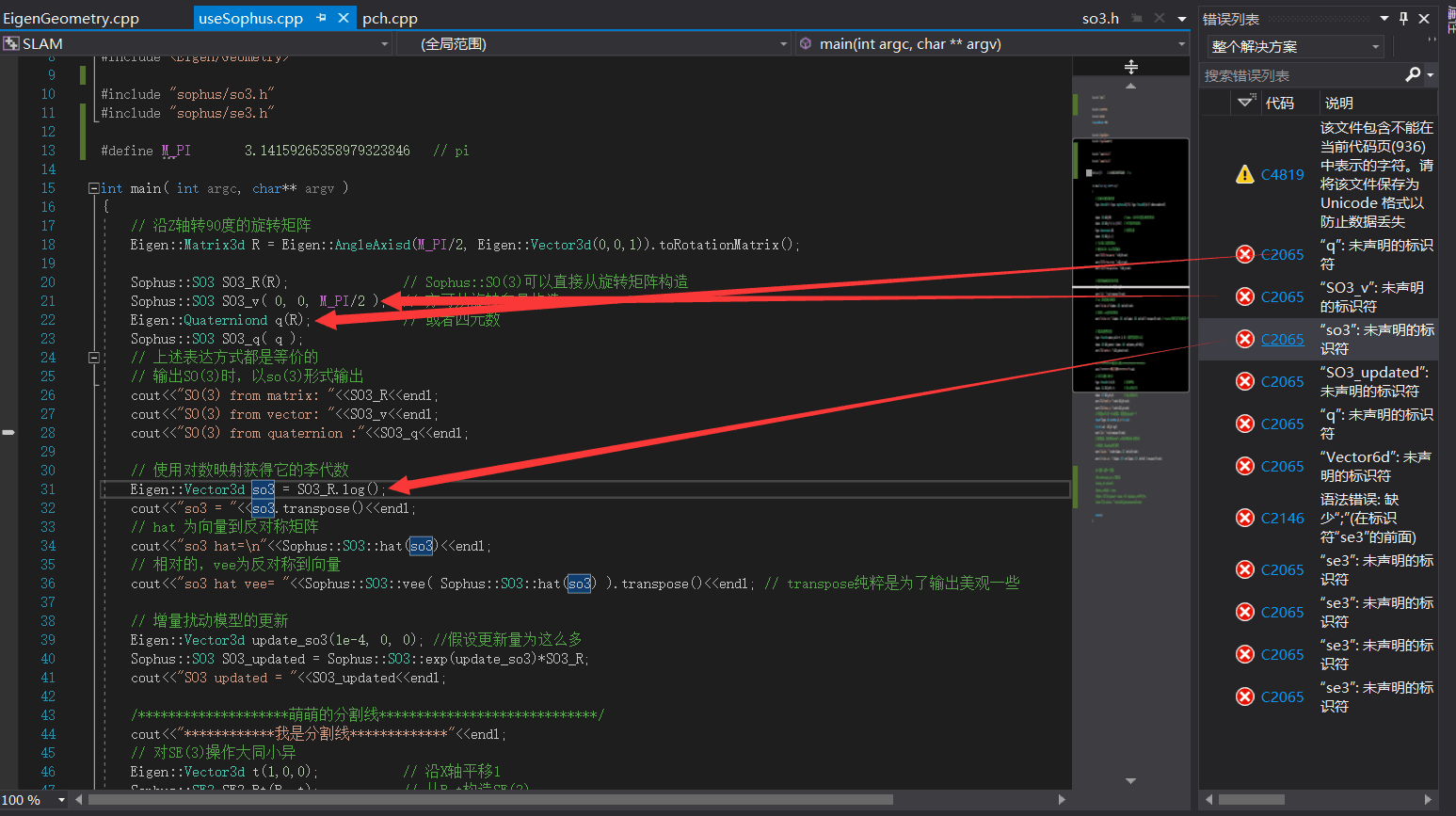Close the useSophus.cpp tab
This screenshot has width=1456, height=816.
(x=342, y=17)
